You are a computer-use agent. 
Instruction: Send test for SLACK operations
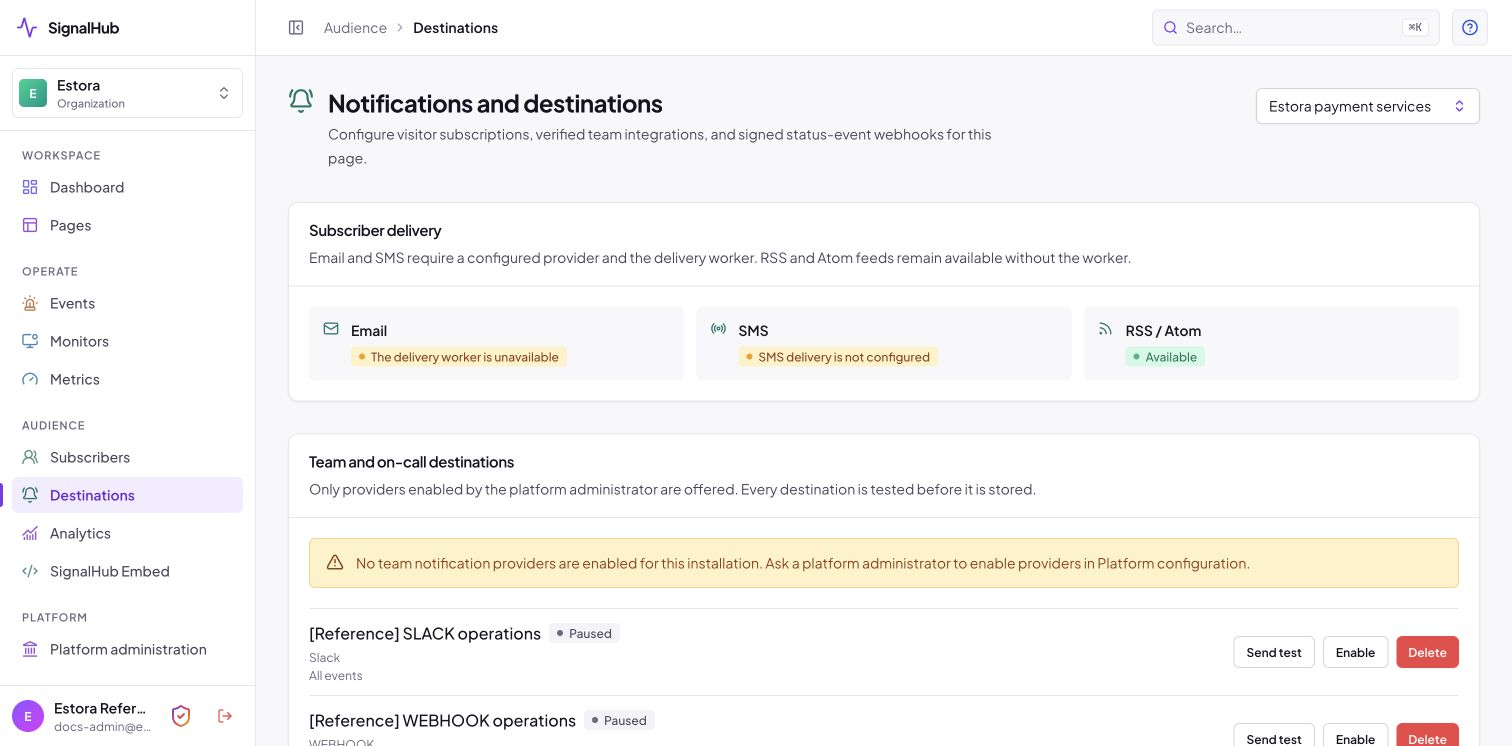tap(1274, 652)
